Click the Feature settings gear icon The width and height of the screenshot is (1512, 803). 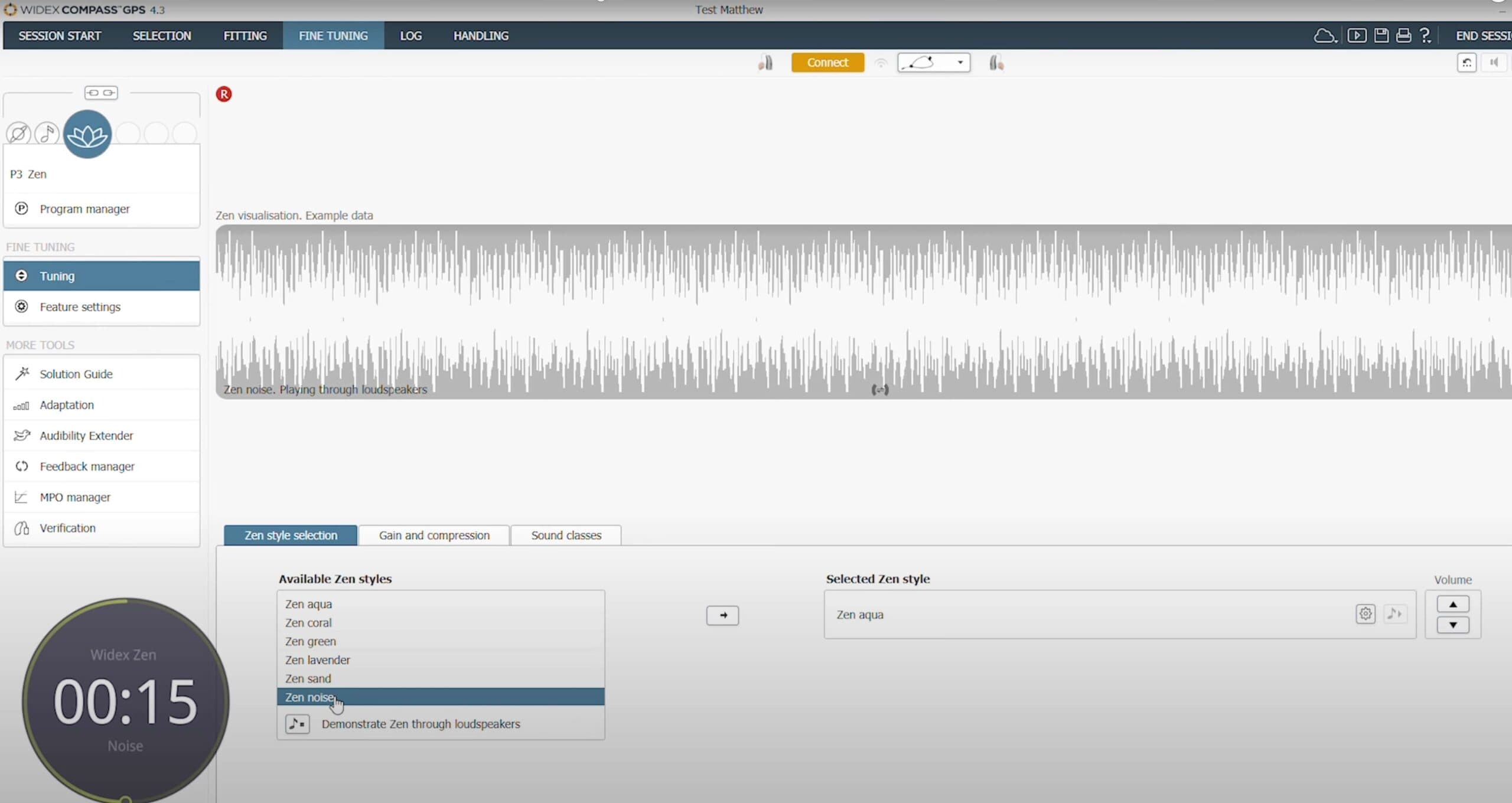(22, 306)
